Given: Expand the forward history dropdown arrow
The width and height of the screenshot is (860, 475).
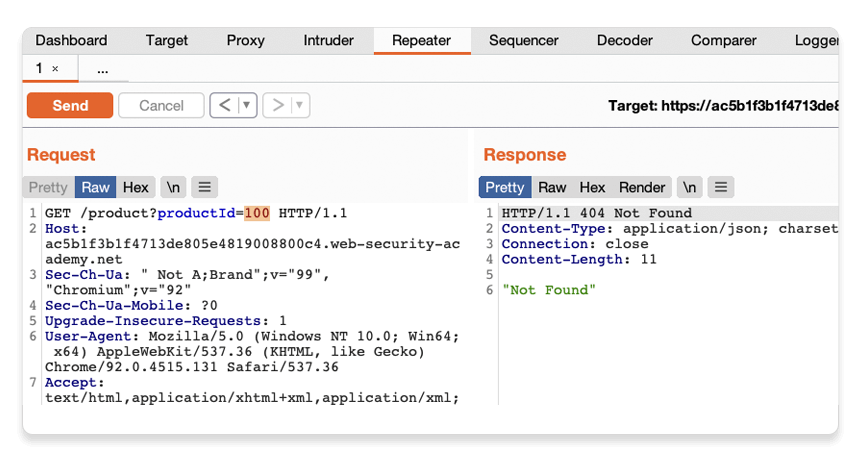Looking at the screenshot, I should 299,105.
